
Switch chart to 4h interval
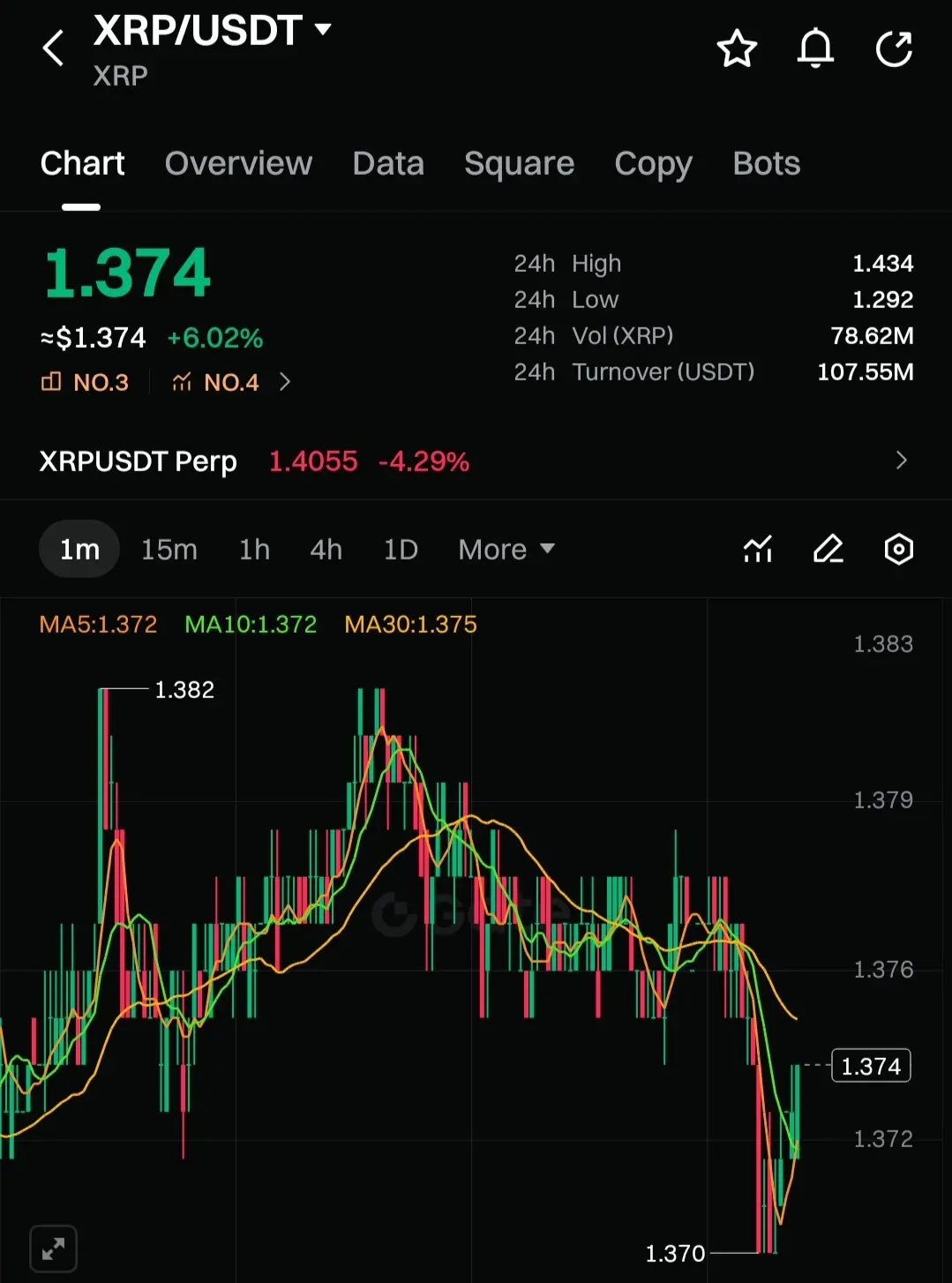326,549
